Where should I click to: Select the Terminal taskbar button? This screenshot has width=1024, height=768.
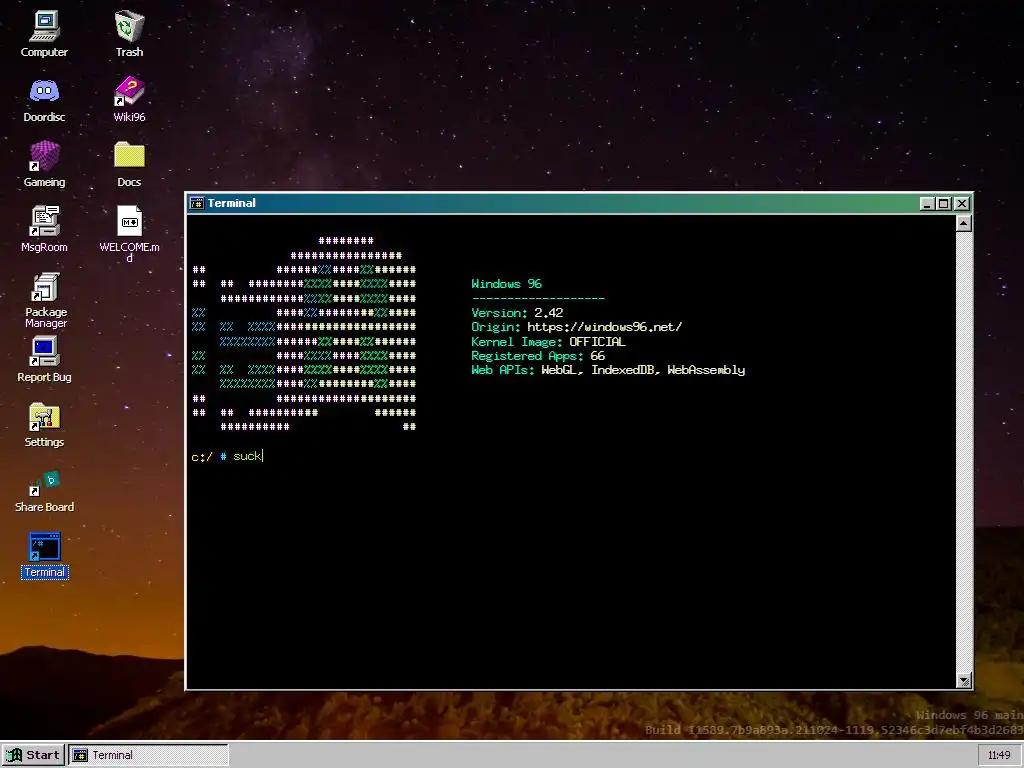click(148, 755)
